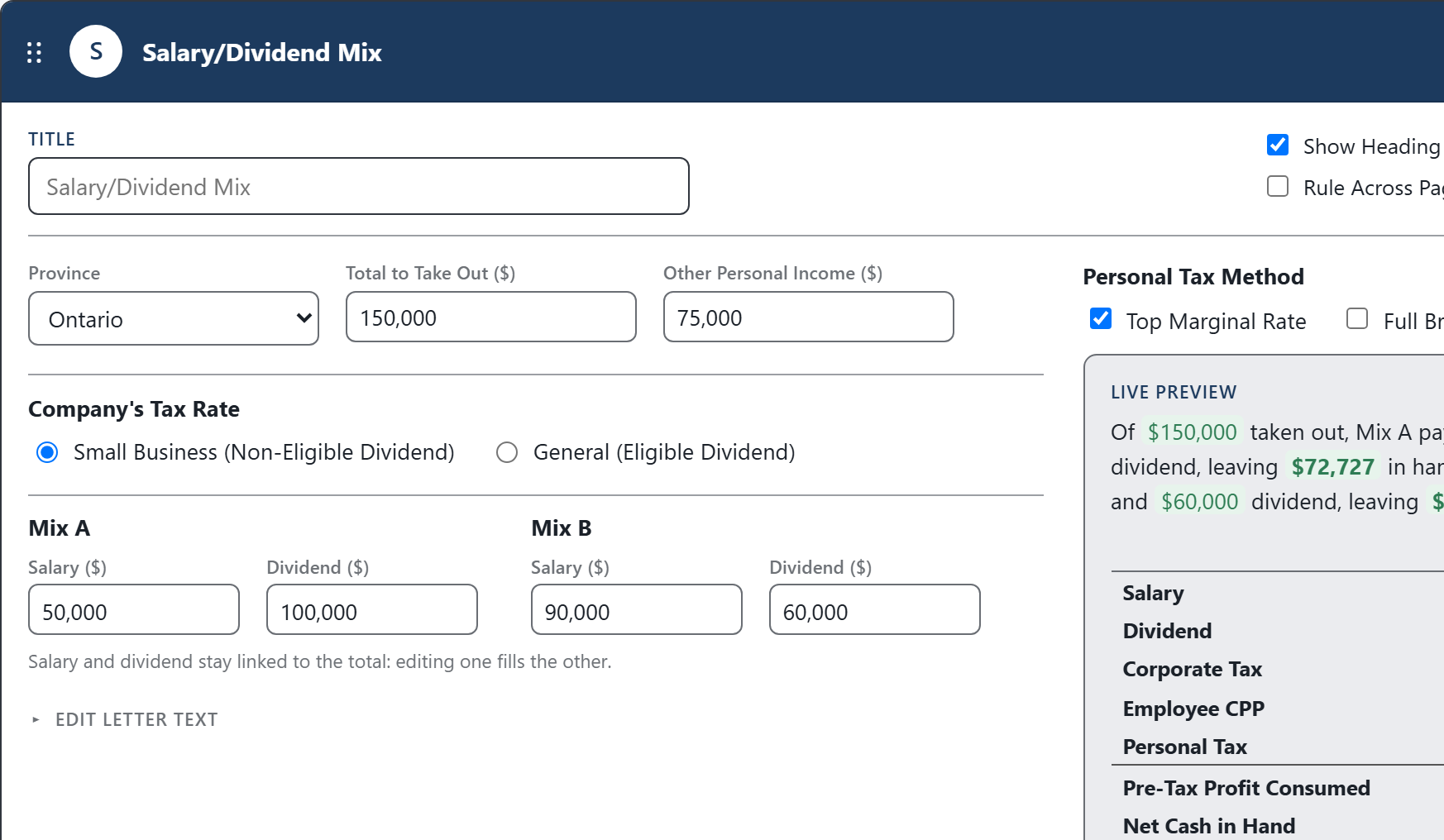1444x840 pixels.
Task: Expand the Edit Letter Text section
Action: [124, 719]
